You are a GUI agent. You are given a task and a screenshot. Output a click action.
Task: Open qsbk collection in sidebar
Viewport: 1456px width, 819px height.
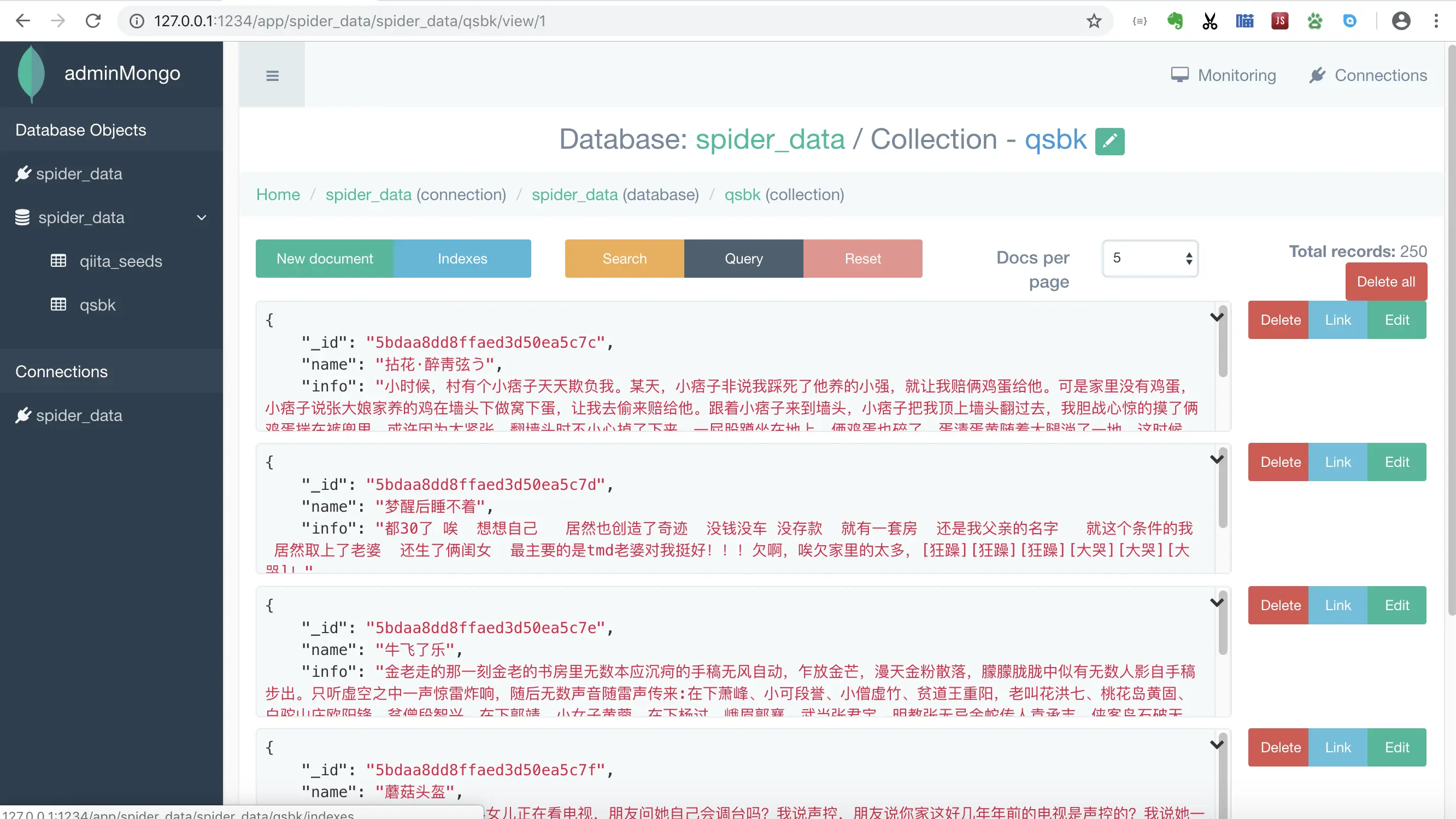point(83,305)
